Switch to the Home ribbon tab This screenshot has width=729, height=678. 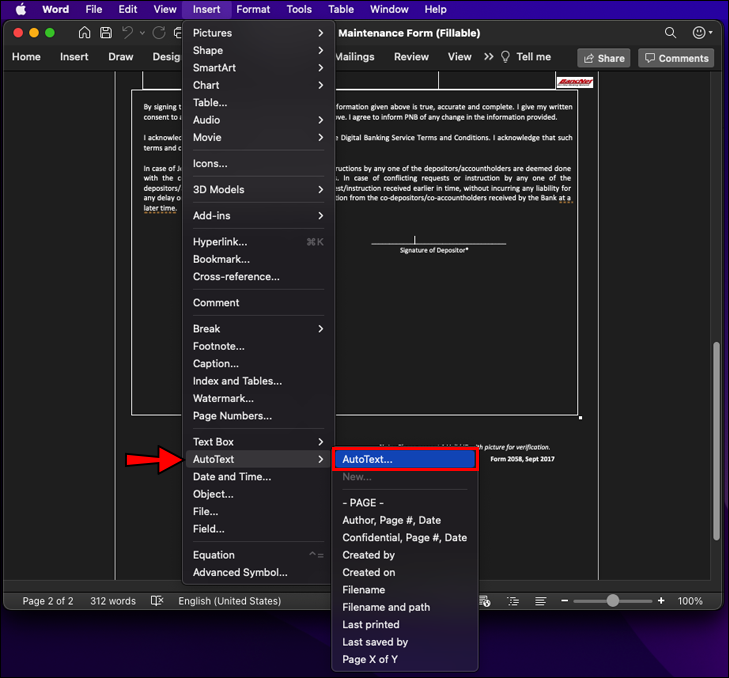[x=26, y=57]
